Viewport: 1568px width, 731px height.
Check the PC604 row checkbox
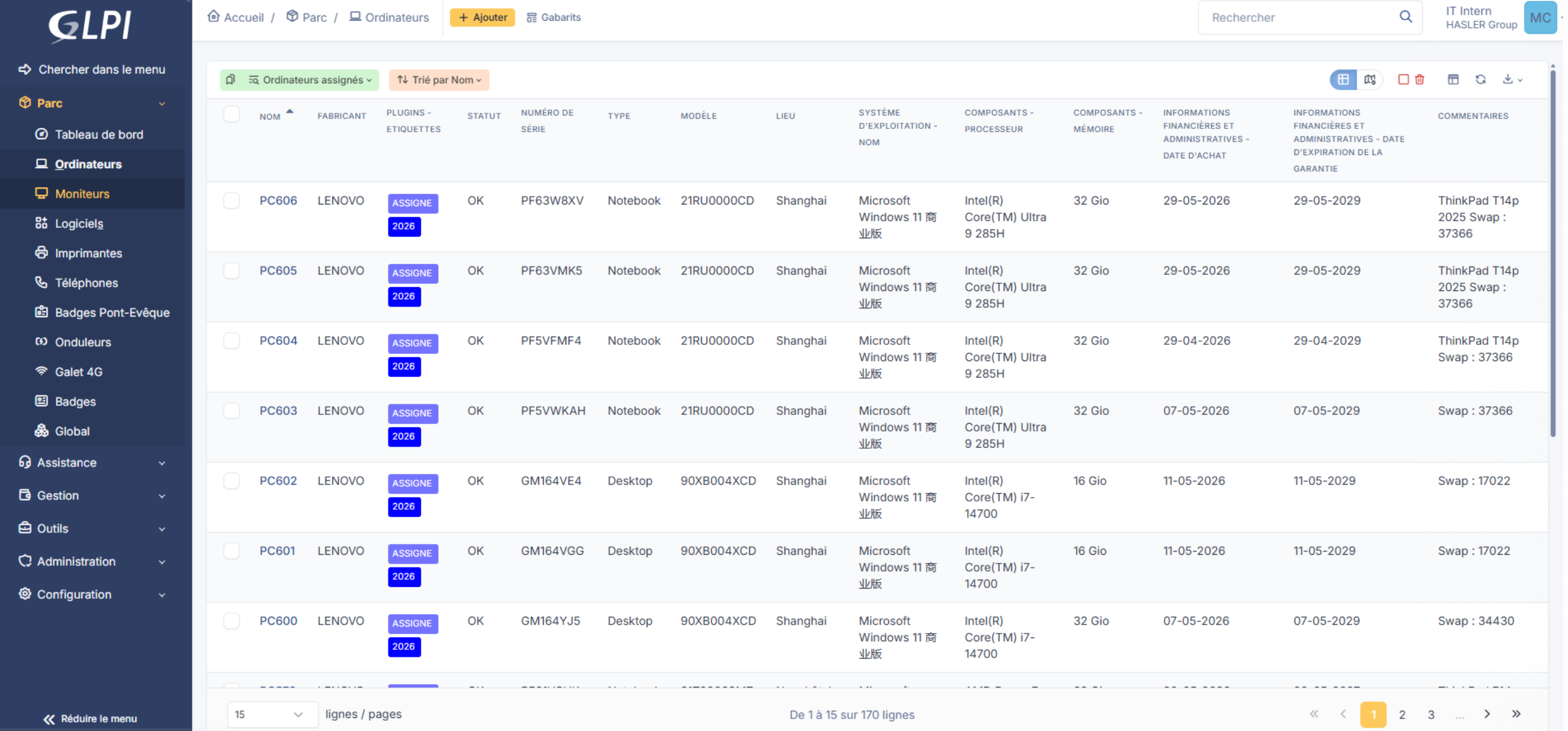pos(231,340)
